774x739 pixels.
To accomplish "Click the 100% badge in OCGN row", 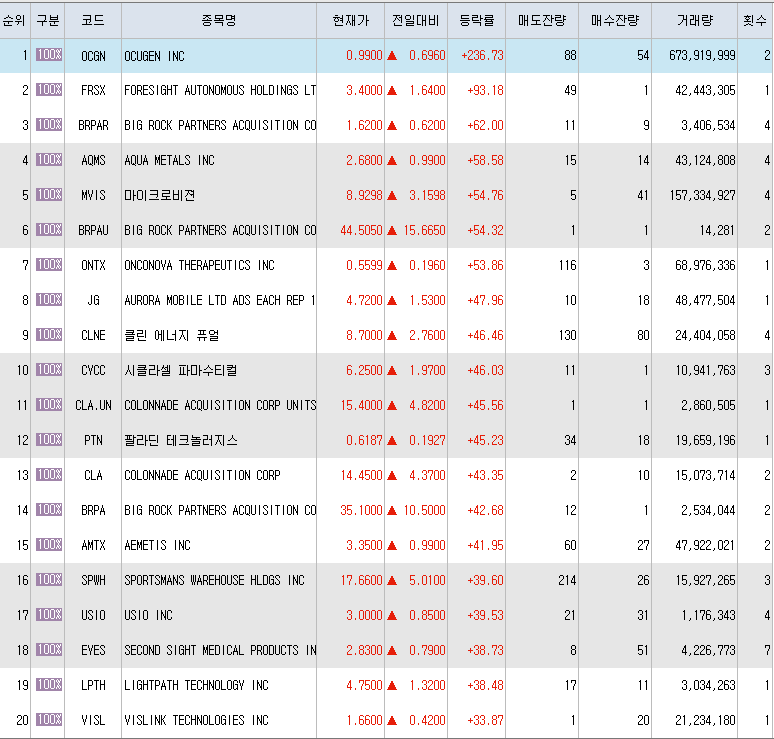I will pyautogui.click(x=49, y=55).
